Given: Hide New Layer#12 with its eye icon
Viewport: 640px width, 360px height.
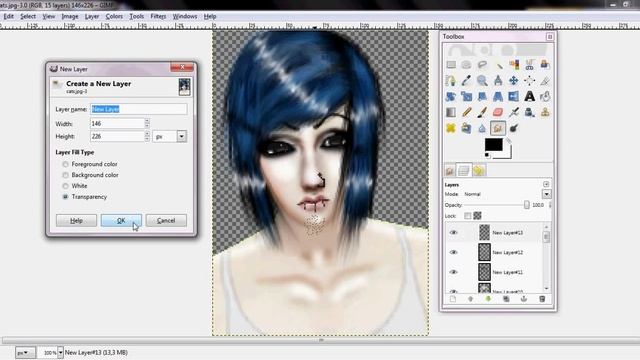Looking at the screenshot, I should (x=453, y=252).
